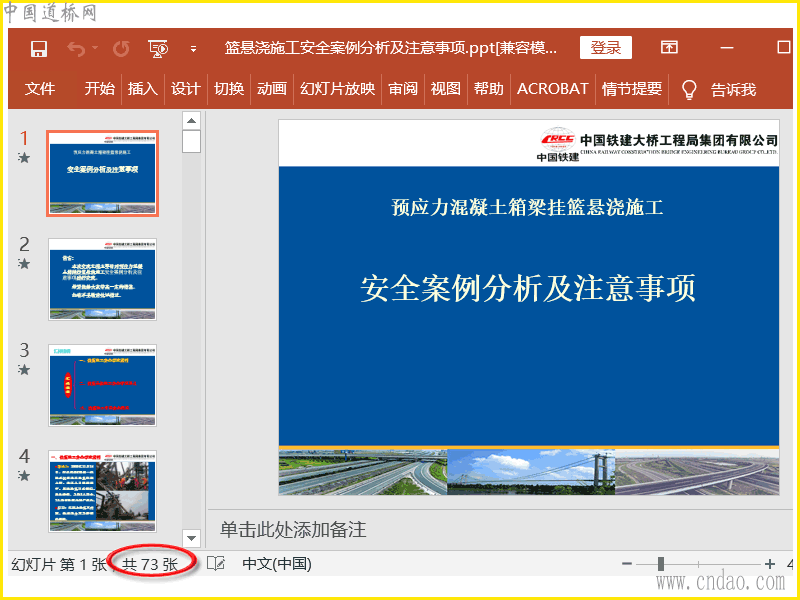Switch to the 切换 ribbon tab
Viewport: 800px width, 600px height.
tap(229, 89)
